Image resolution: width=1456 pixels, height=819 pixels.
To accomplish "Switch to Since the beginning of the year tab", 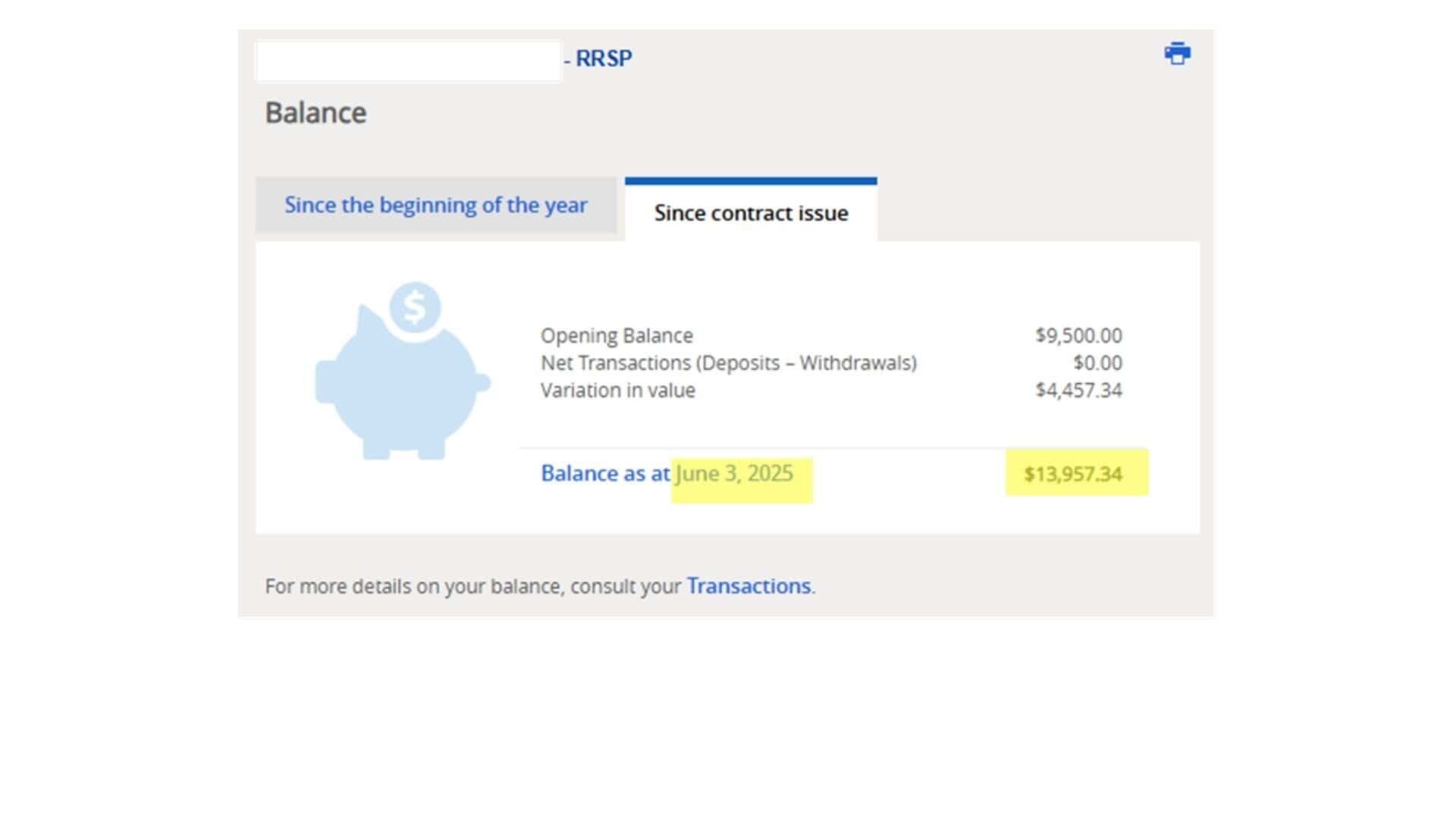I will click(436, 205).
